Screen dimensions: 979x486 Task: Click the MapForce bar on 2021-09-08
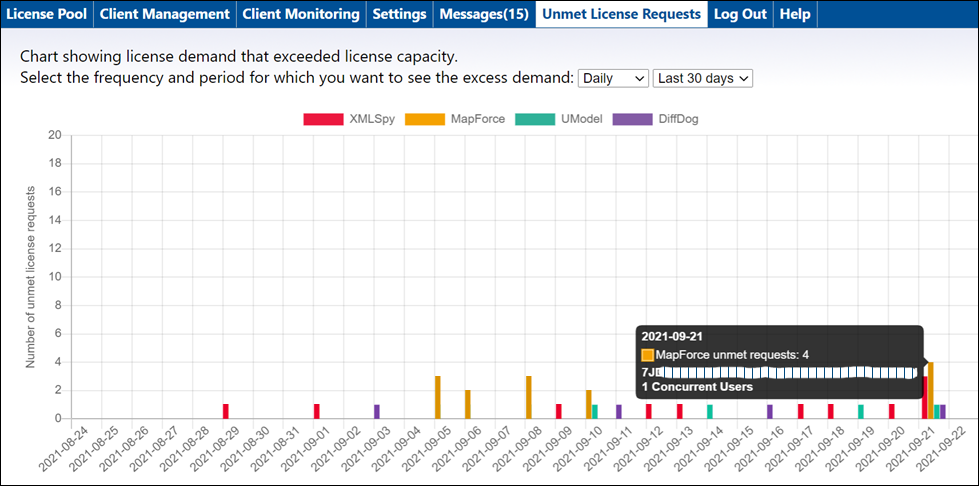[528, 397]
